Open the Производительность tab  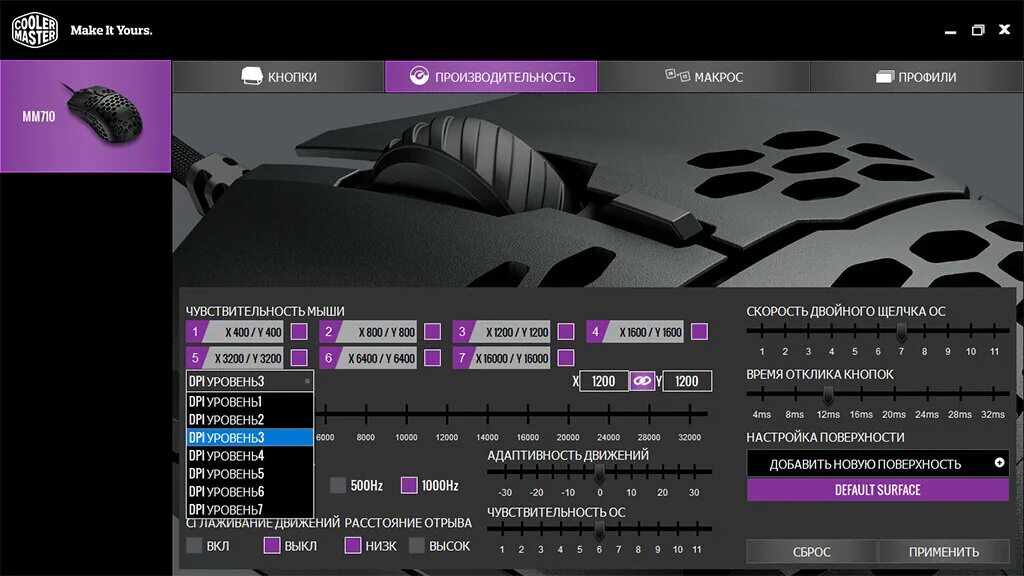491,76
